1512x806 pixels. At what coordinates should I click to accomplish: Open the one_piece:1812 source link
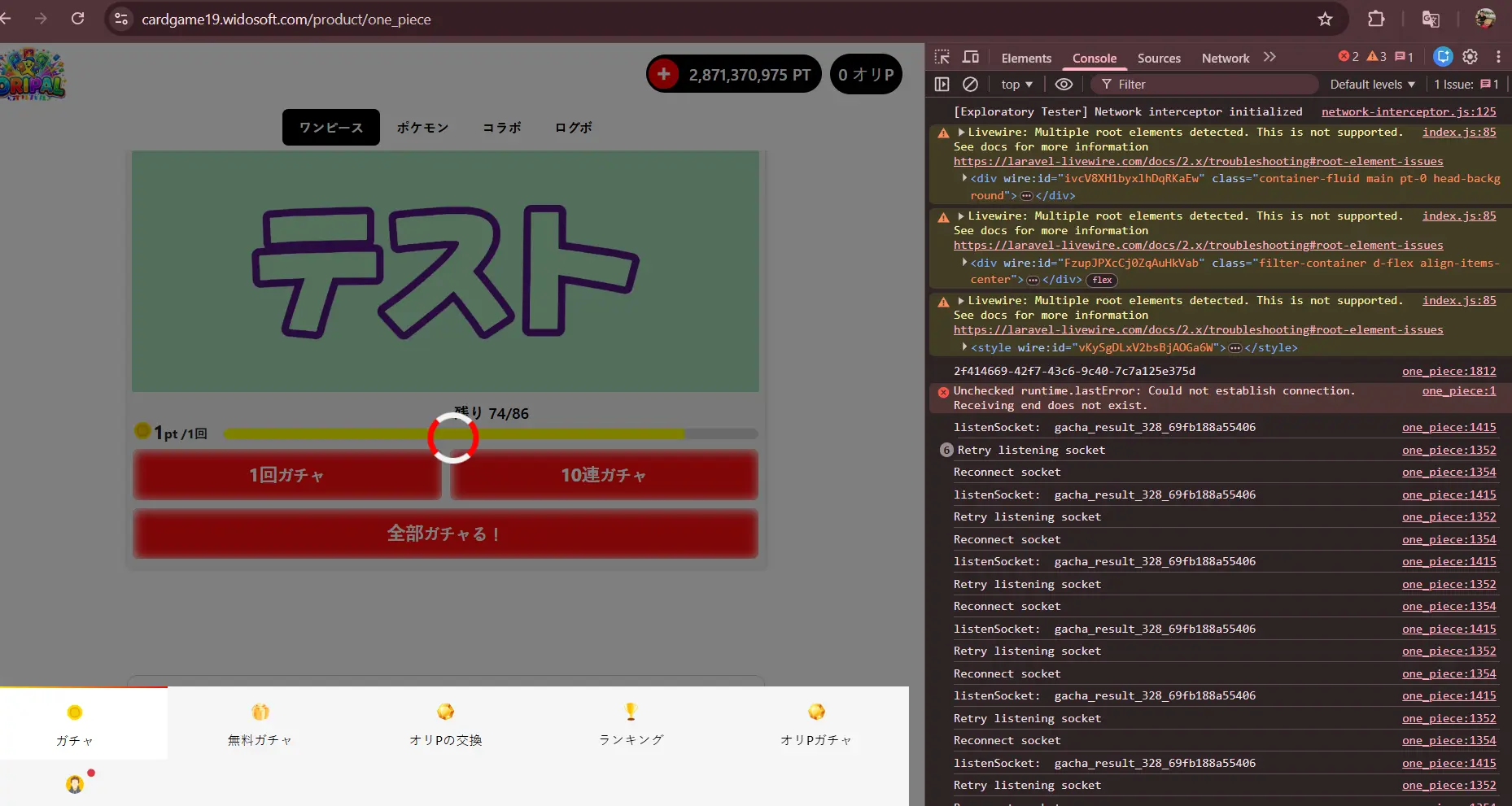1449,371
